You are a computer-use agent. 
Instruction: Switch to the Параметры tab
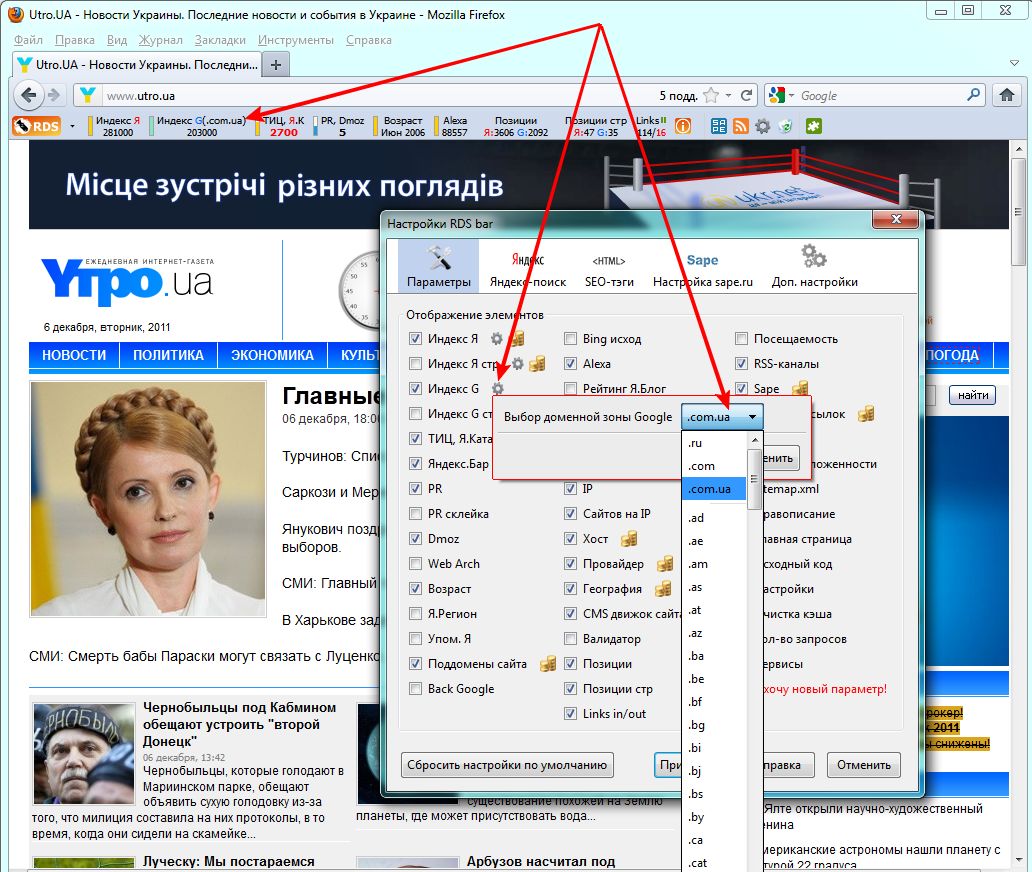(439, 266)
